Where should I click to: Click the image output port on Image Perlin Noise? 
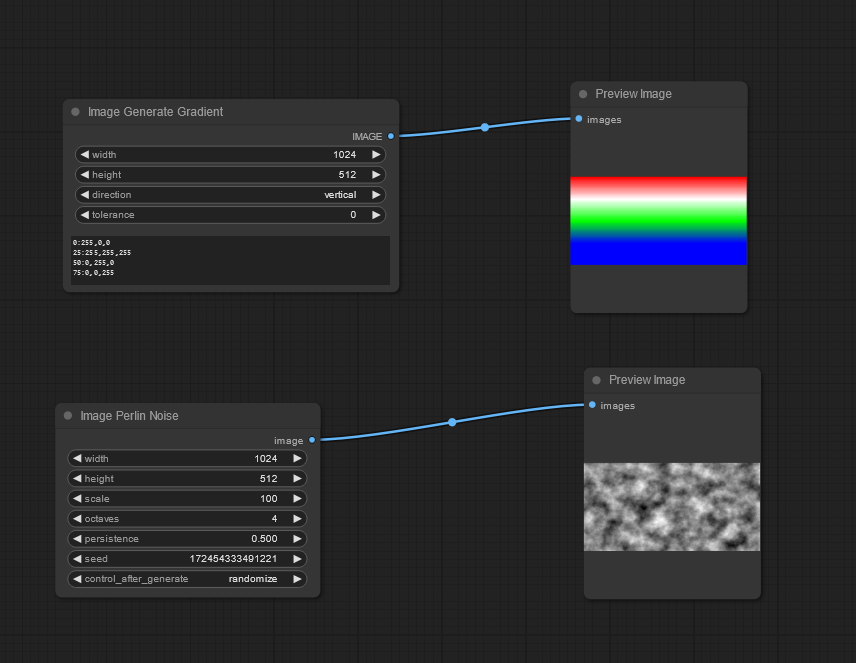pos(311,440)
